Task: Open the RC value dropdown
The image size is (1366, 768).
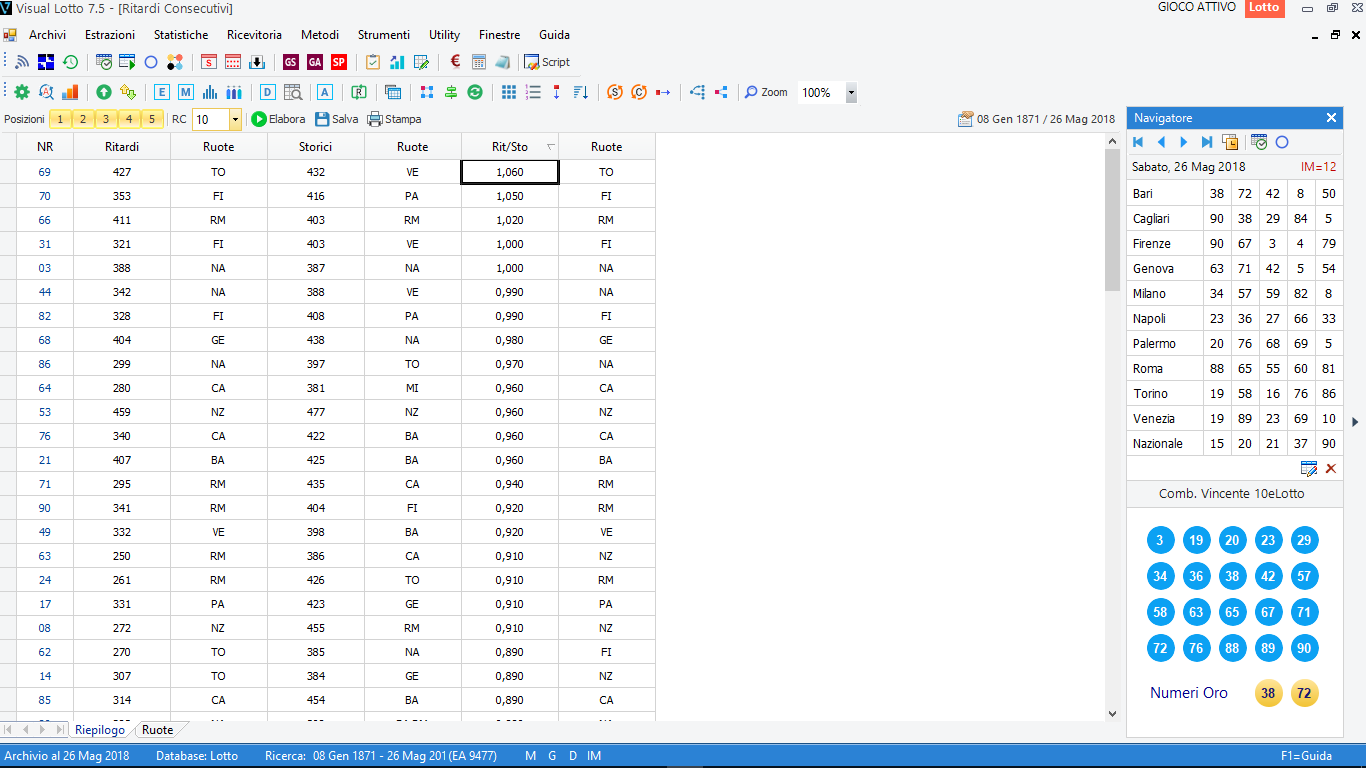Action: (235, 119)
